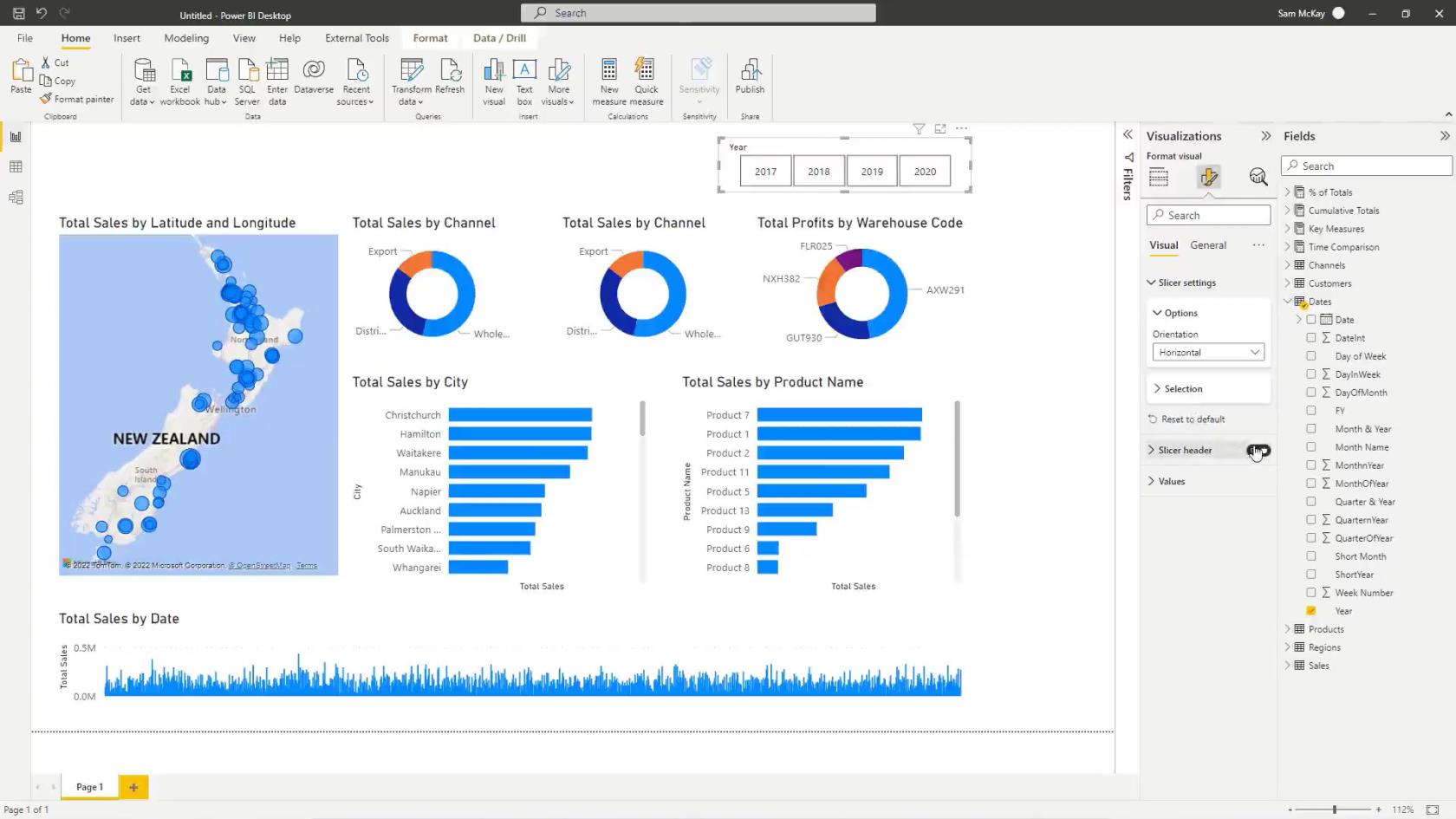The height and width of the screenshot is (819, 1456).
Task: Click the title bar Search field
Action: 699,13
